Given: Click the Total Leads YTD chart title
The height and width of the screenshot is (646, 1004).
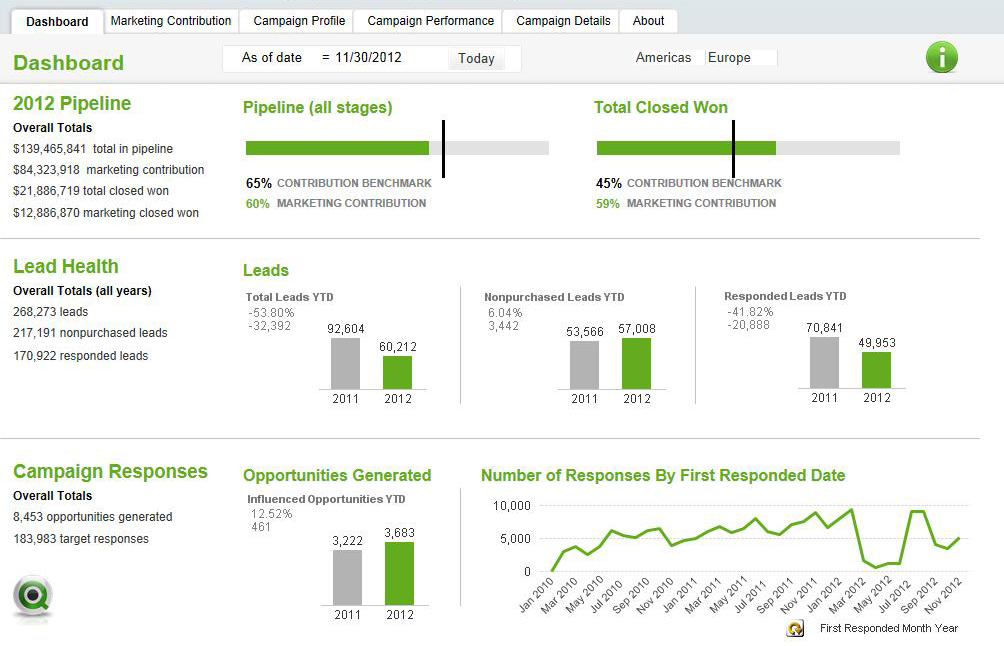Looking at the screenshot, I should [x=289, y=297].
